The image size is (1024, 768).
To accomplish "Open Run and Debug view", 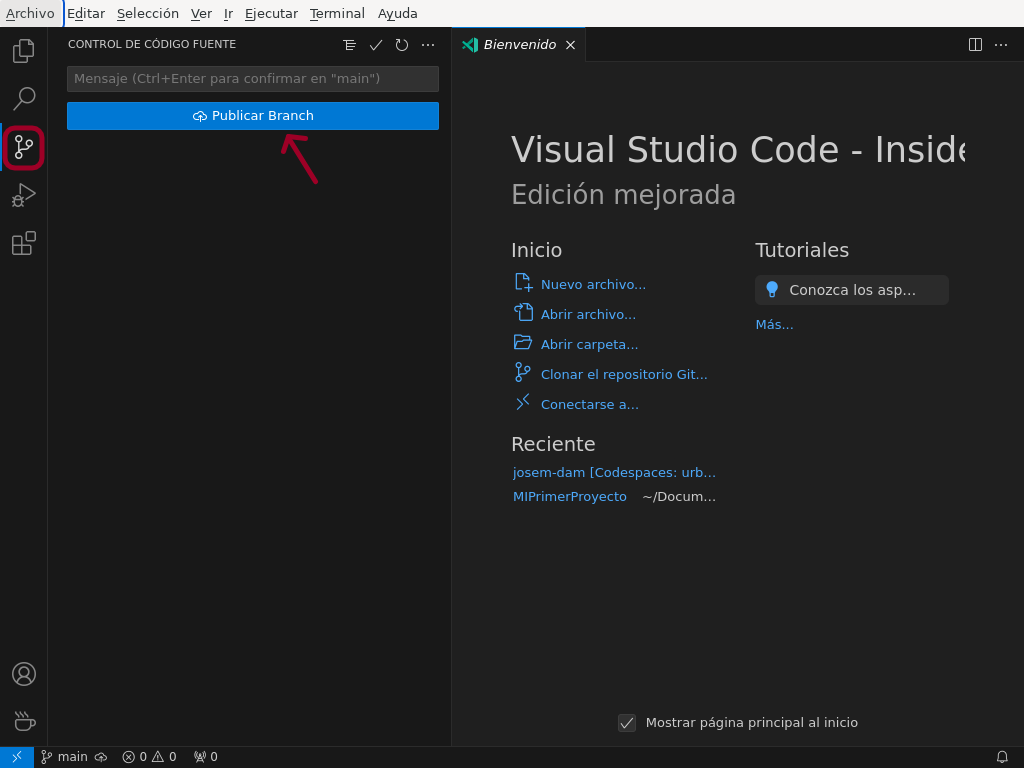I will pyautogui.click(x=24, y=195).
